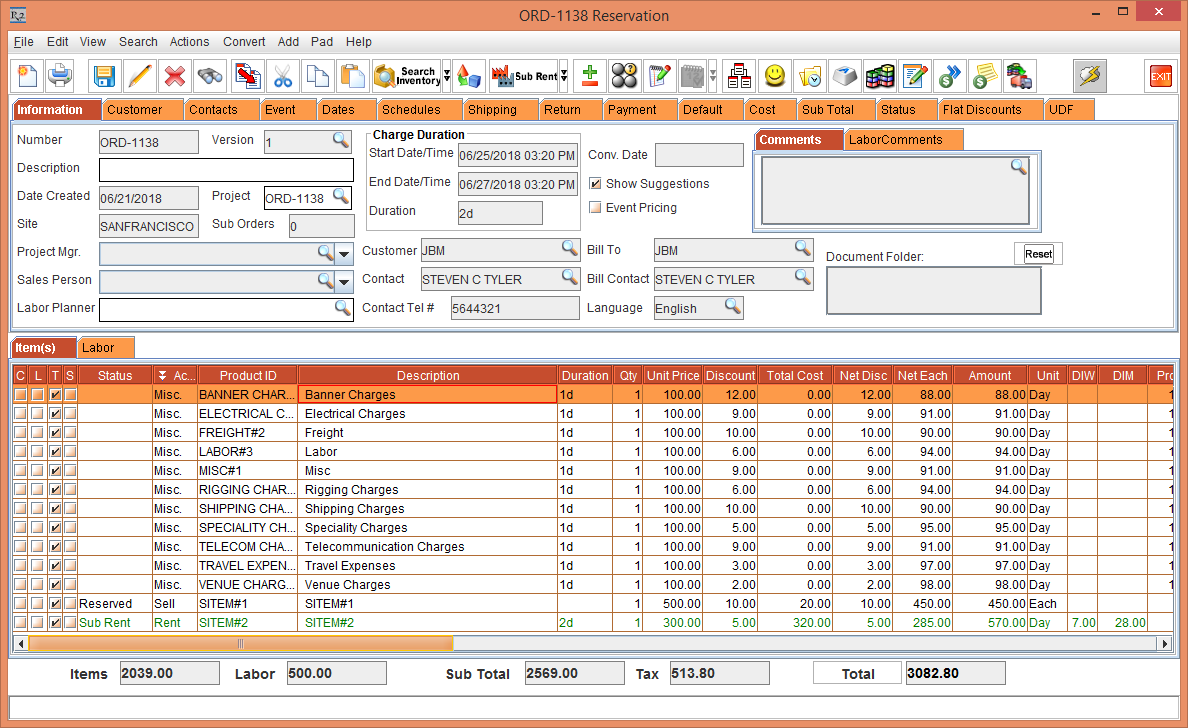
Task: Click the scissors cut icon
Action: (x=283, y=76)
